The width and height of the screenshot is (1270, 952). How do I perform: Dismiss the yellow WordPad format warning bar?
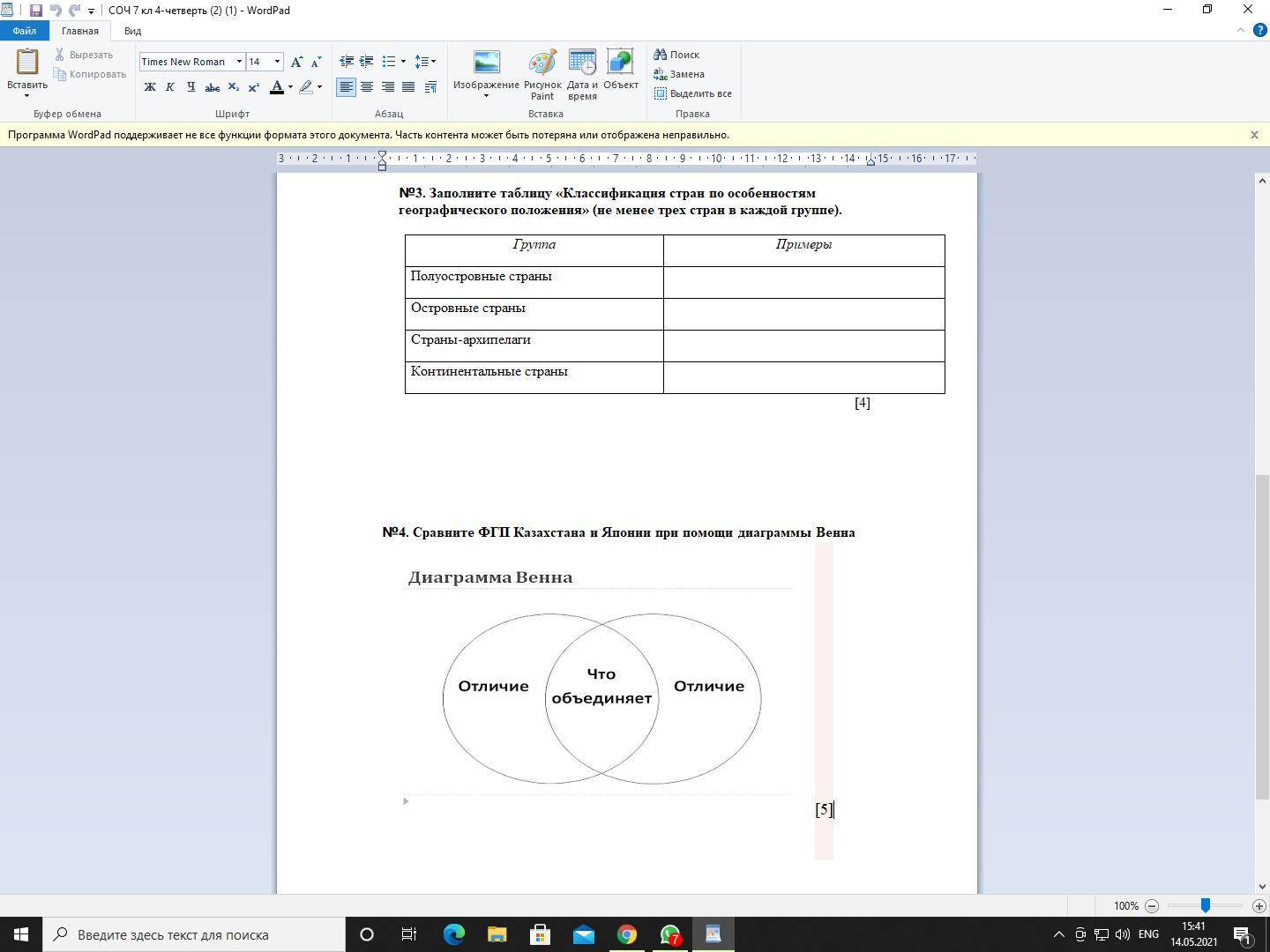click(x=1254, y=135)
